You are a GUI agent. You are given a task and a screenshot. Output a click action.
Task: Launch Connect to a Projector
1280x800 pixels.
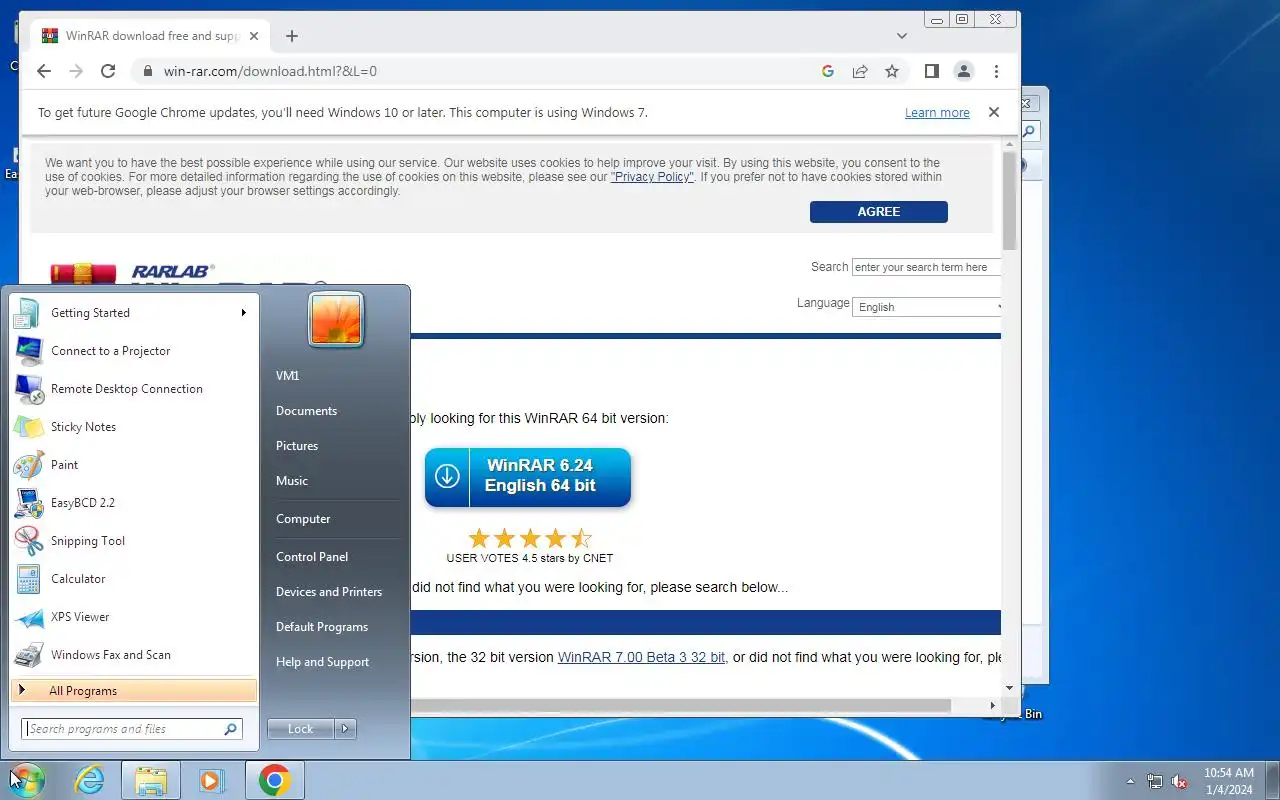click(x=133, y=351)
